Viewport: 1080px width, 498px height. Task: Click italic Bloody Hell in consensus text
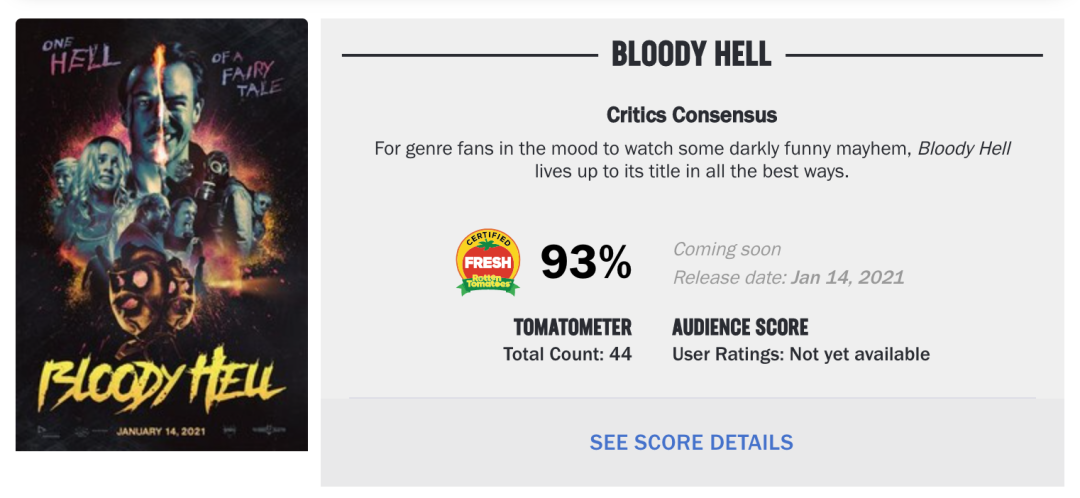(x=964, y=148)
